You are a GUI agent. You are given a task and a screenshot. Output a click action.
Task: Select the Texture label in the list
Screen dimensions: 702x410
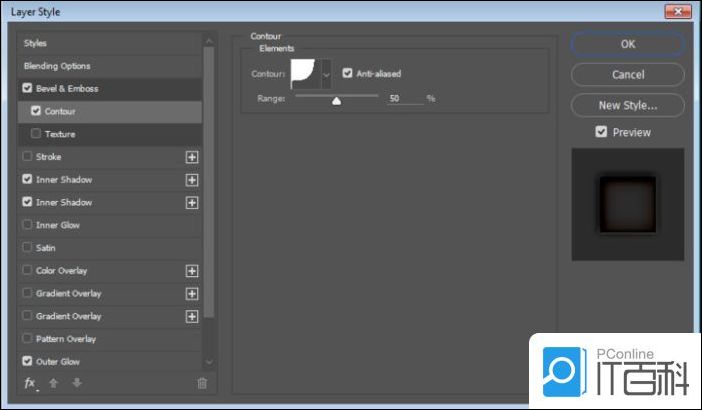click(60, 134)
